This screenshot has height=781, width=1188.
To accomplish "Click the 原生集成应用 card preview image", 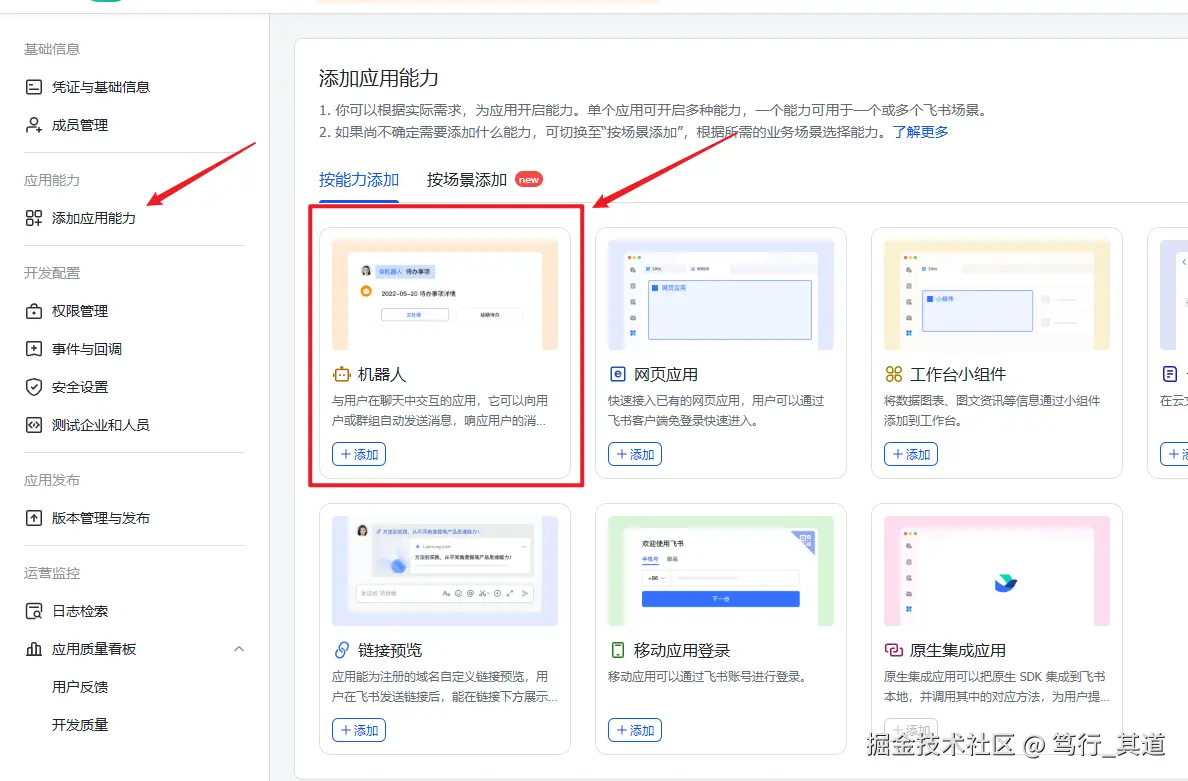I will click(997, 570).
